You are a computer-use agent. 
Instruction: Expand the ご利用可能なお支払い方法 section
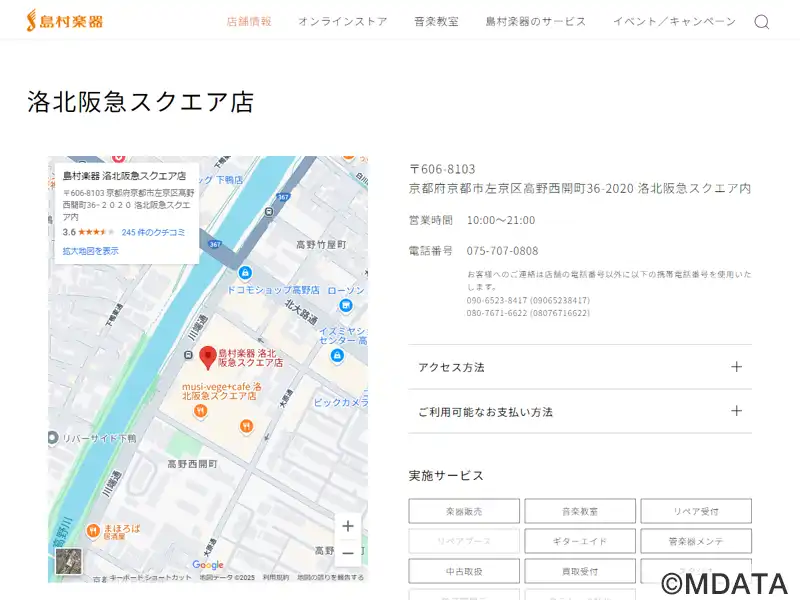pos(580,412)
